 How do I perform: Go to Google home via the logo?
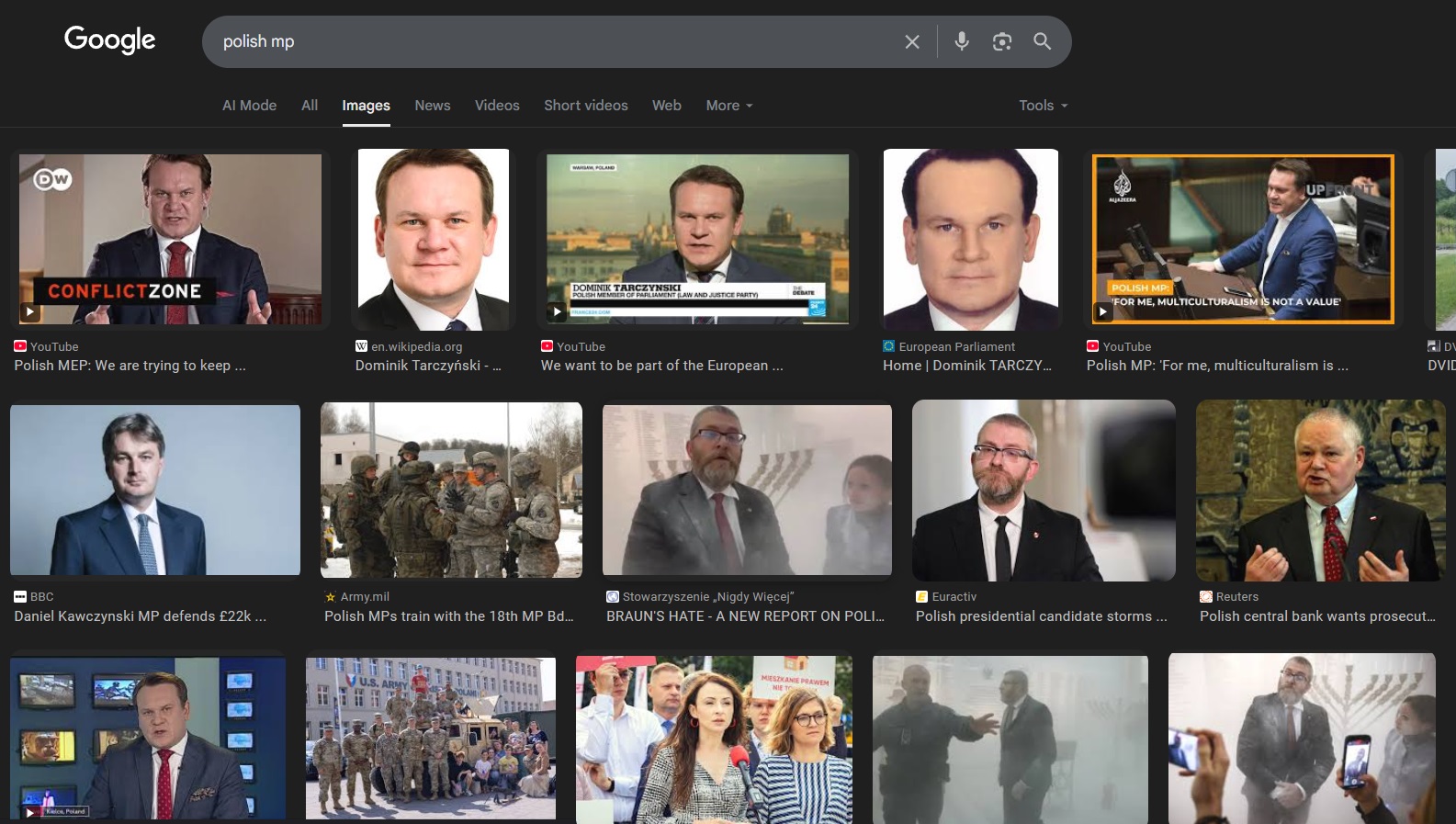click(109, 40)
